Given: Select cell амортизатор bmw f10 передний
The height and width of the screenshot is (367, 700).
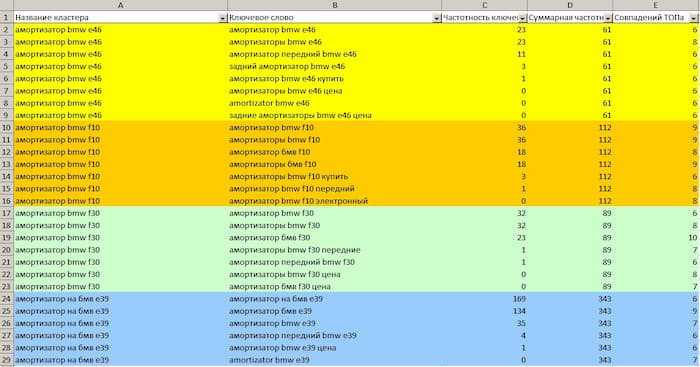Looking at the screenshot, I should pos(334,189).
